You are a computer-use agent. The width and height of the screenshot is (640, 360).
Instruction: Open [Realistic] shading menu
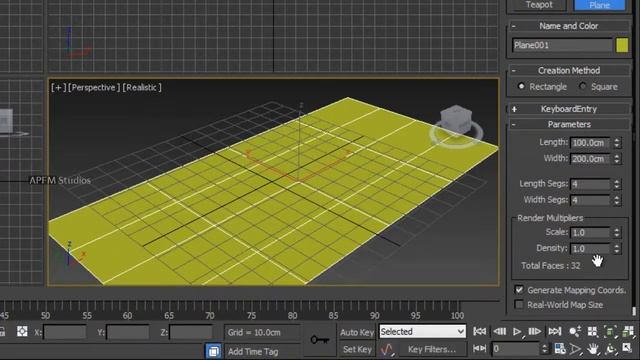[142, 87]
